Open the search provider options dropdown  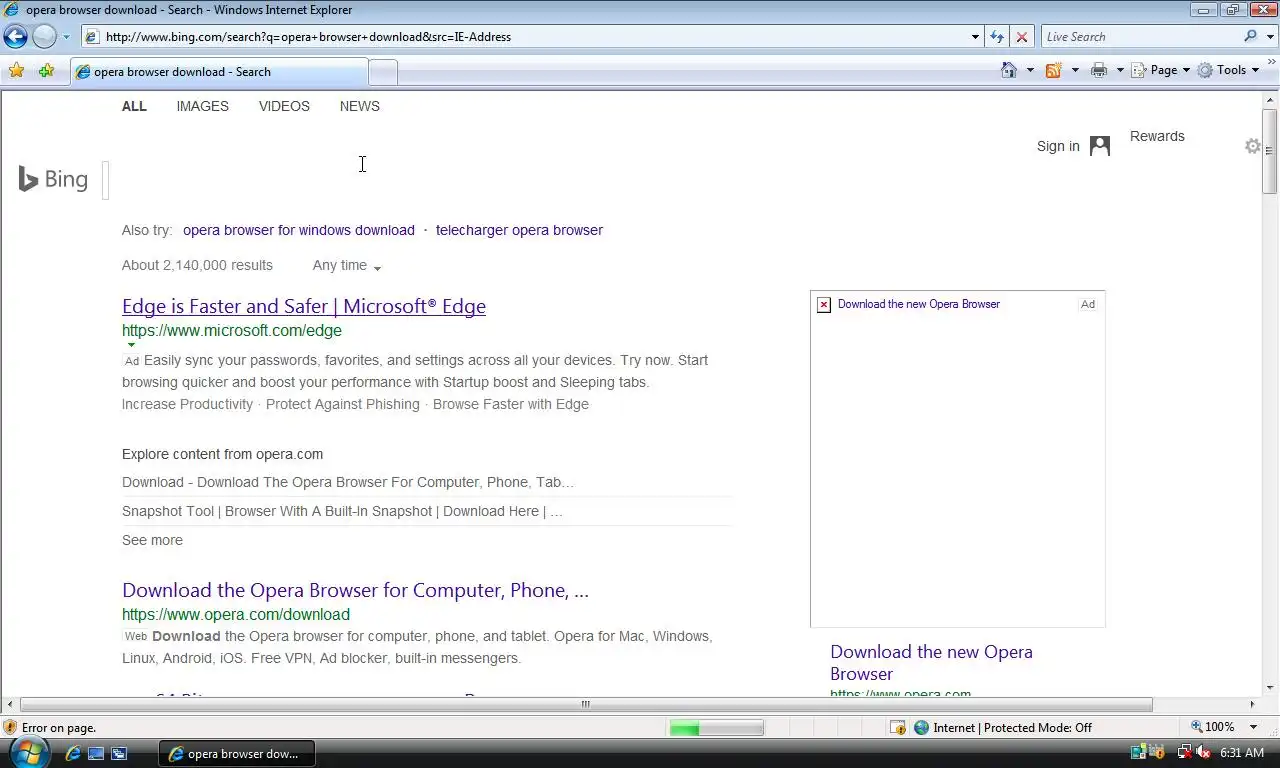[x=1269, y=37]
